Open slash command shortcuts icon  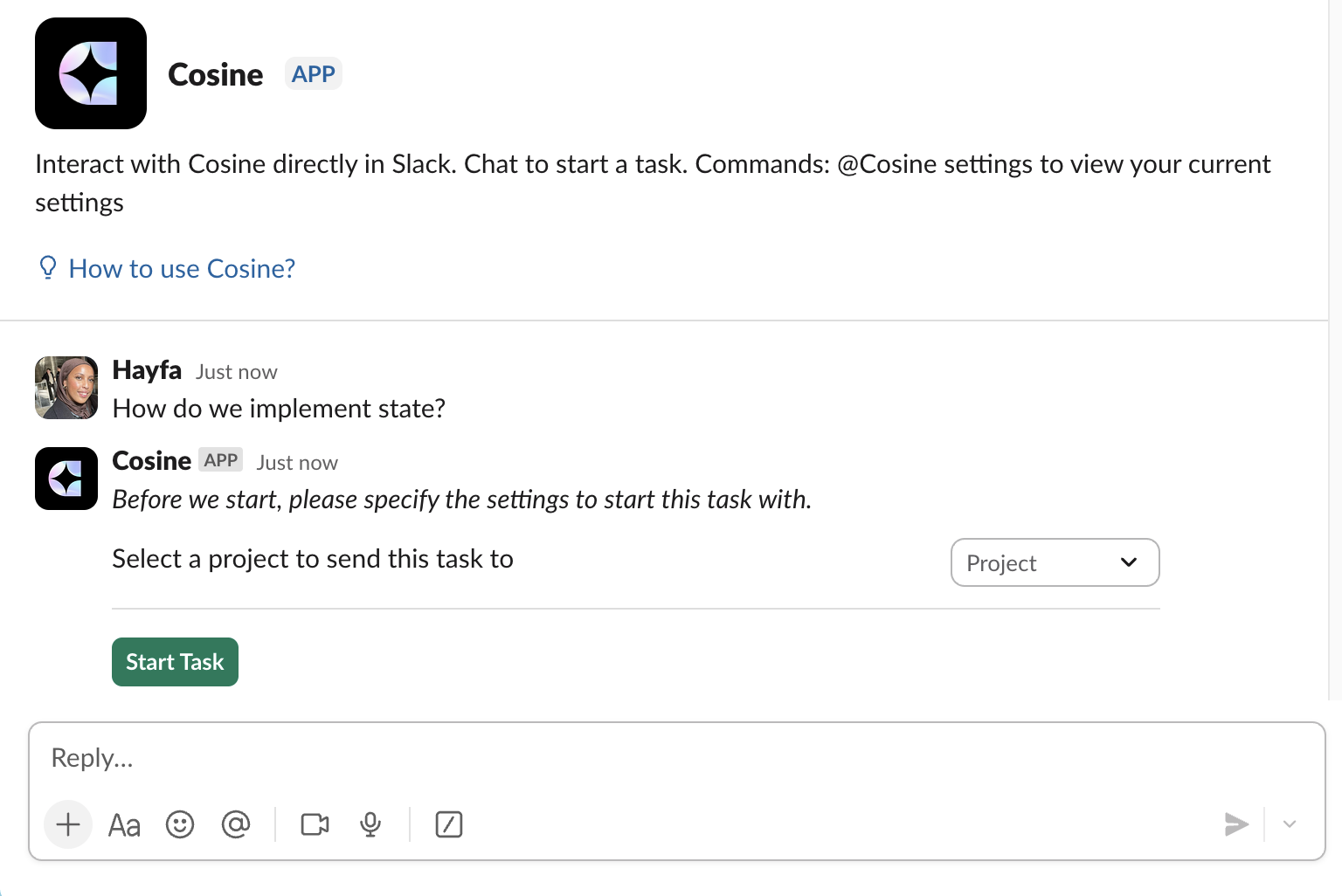point(449,824)
